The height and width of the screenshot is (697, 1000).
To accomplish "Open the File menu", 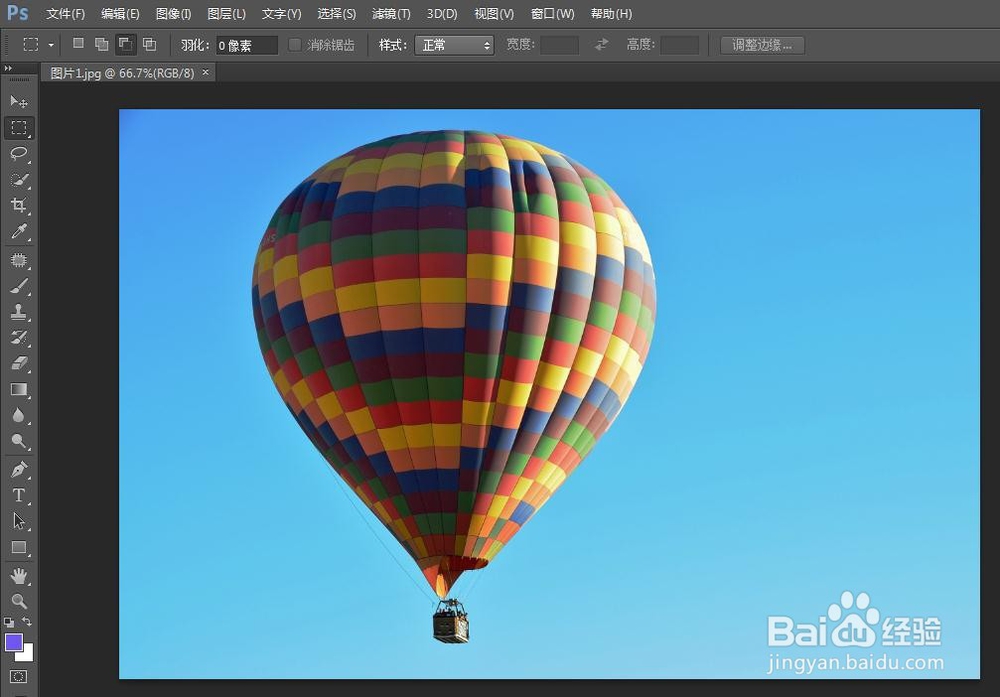I will [x=66, y=13].
